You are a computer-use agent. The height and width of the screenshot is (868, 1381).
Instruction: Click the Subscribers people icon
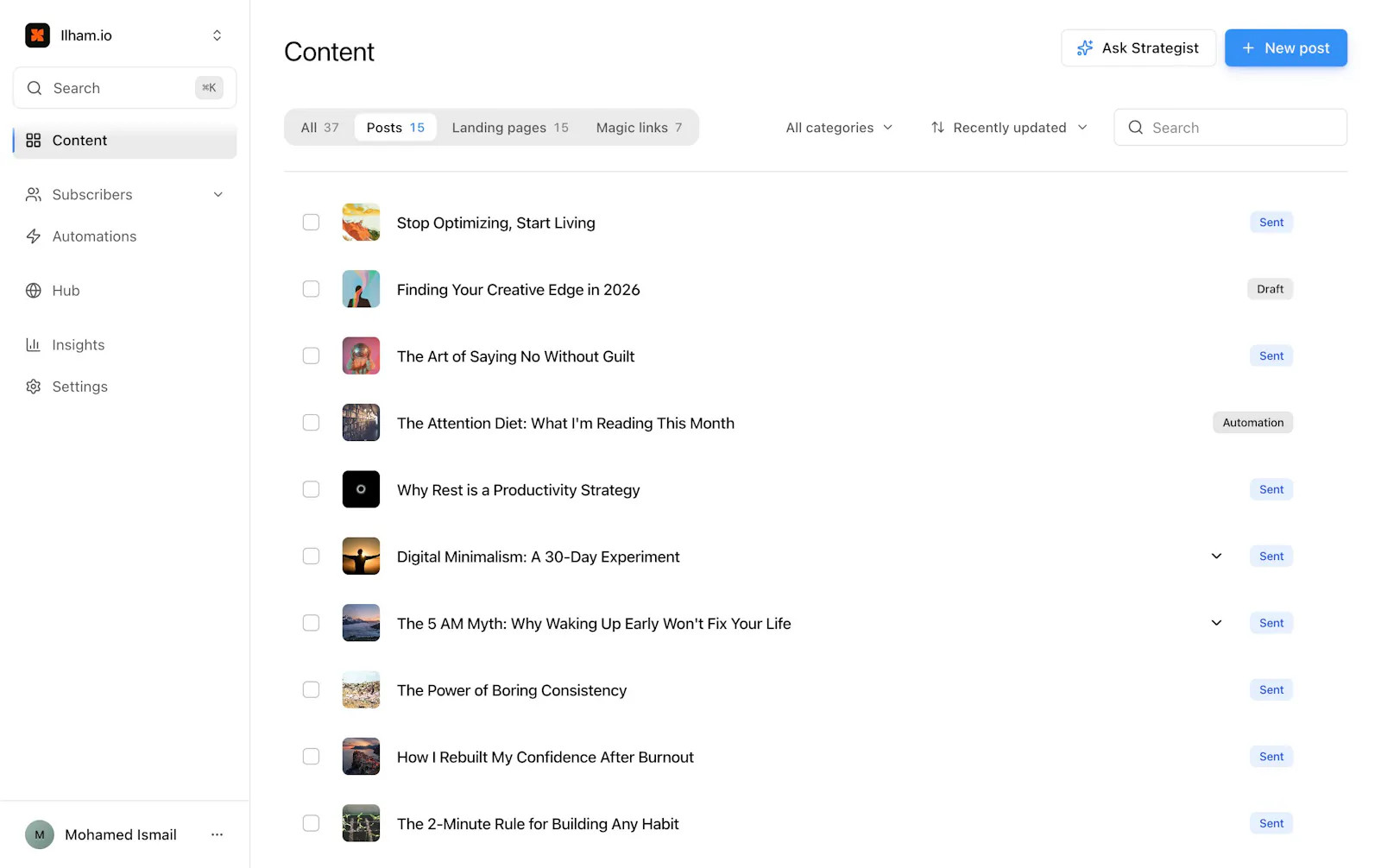pos(34,195)
